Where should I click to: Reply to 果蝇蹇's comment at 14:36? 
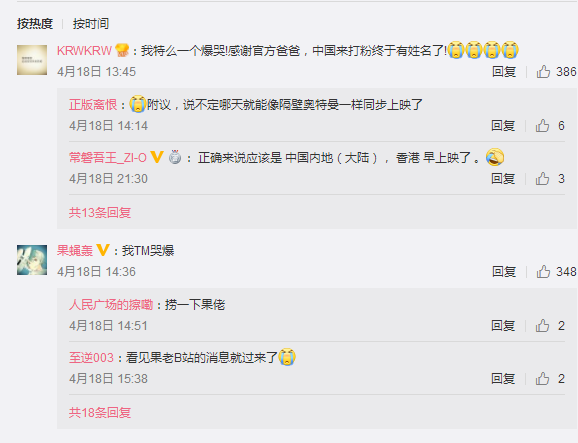click(504, 272)
